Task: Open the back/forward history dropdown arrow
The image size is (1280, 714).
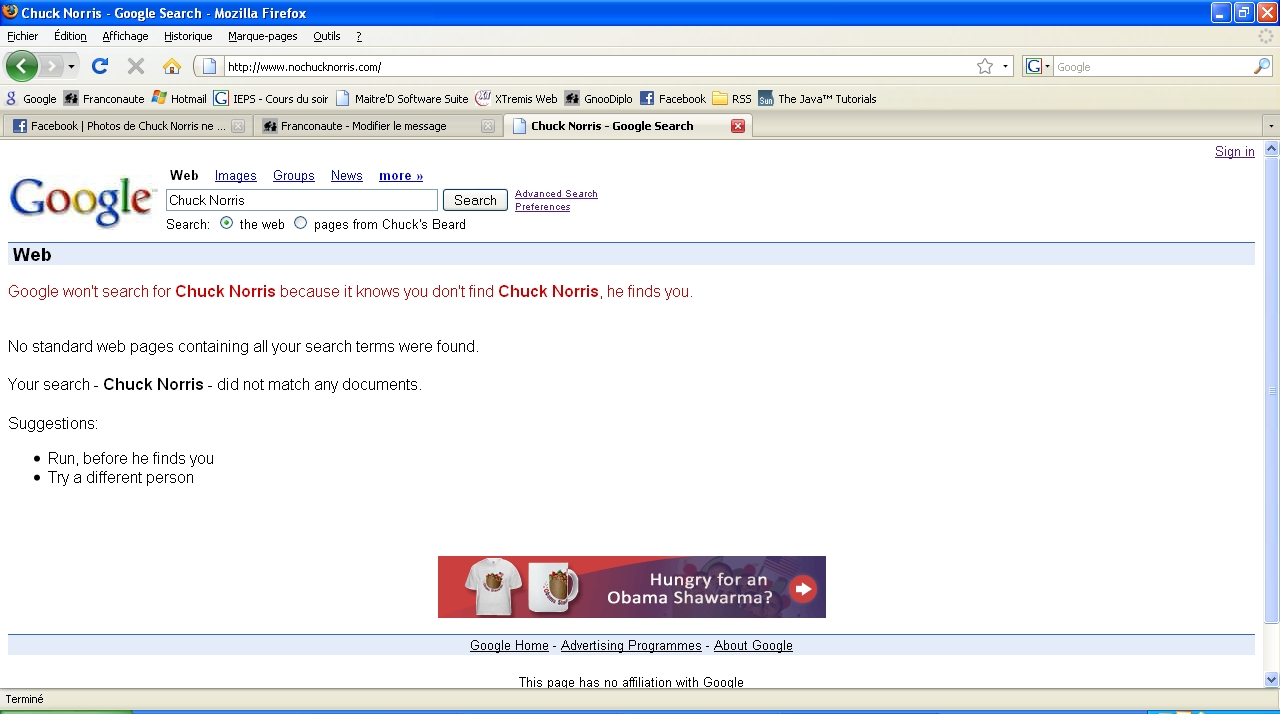Action: pos(71,67)
